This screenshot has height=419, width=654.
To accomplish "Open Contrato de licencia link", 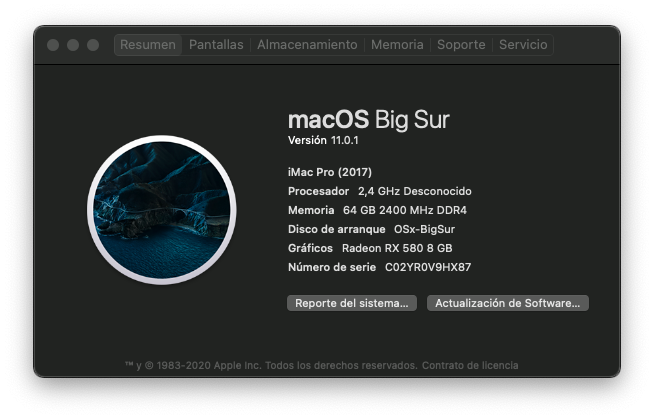I will 470,366.
